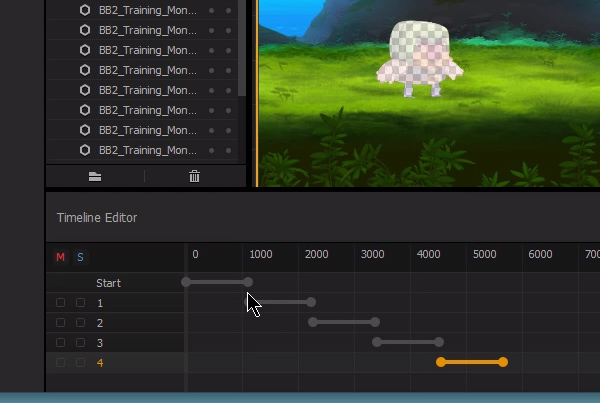Check the mute box for timeline row 2
The width and height of the screenshot is (600, 403).
60,323
